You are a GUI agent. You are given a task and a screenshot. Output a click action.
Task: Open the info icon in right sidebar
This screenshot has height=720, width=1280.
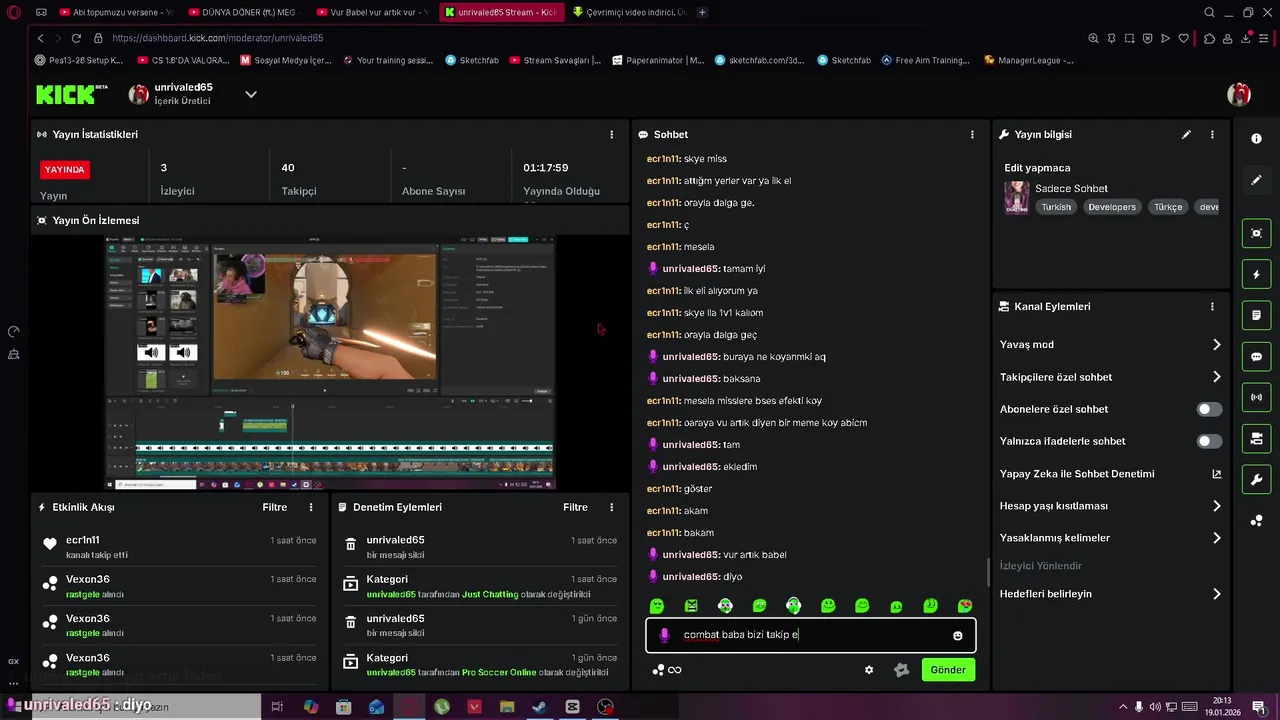(1257, 139)
